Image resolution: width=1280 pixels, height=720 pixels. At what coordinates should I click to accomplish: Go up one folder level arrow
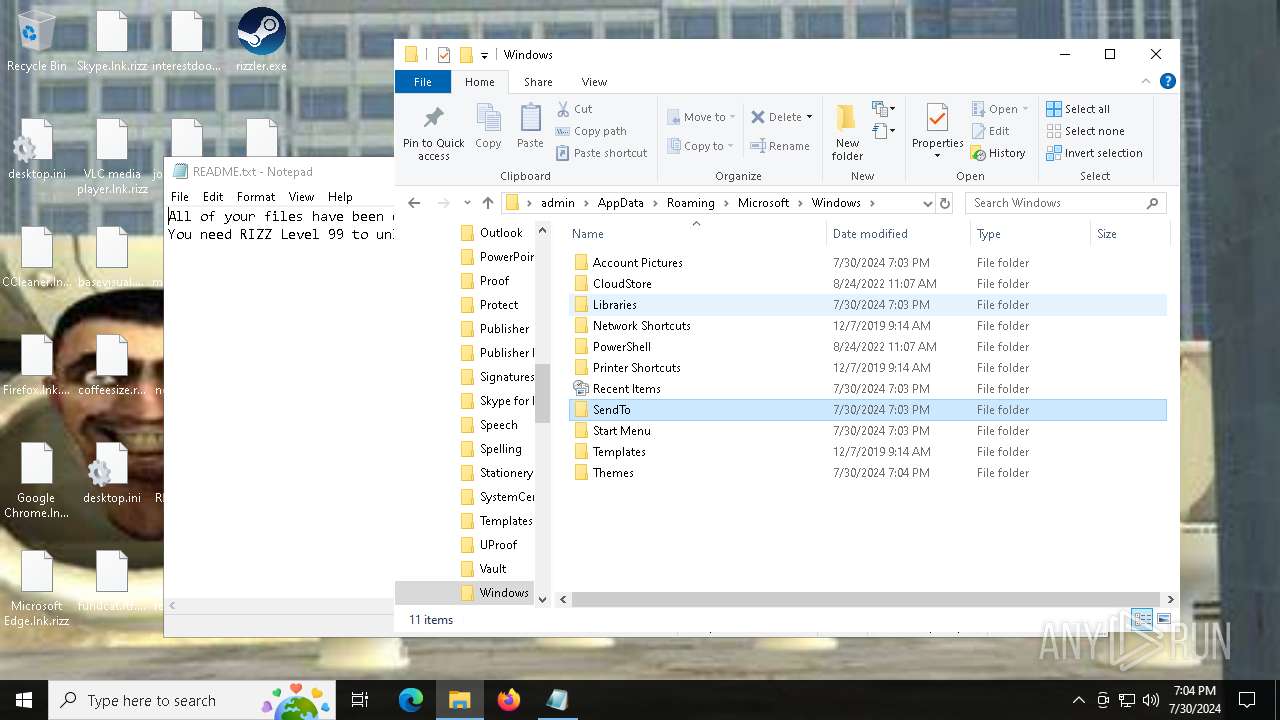click(488, 203)
